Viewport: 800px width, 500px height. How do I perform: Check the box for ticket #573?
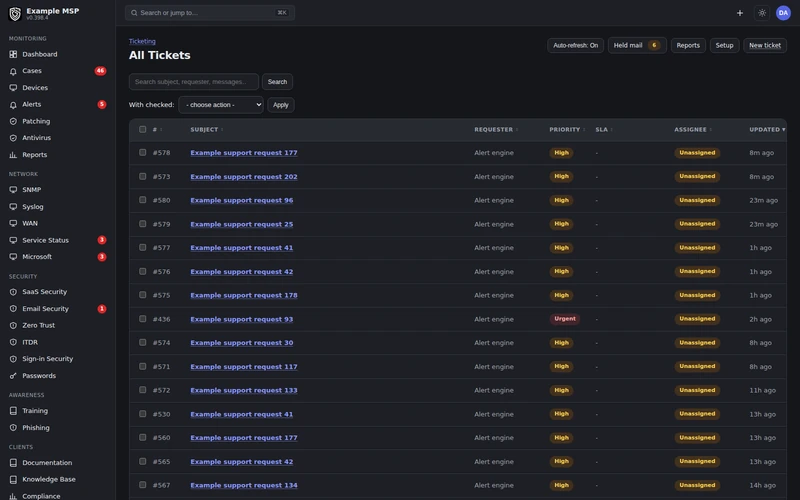coord(142,177)
